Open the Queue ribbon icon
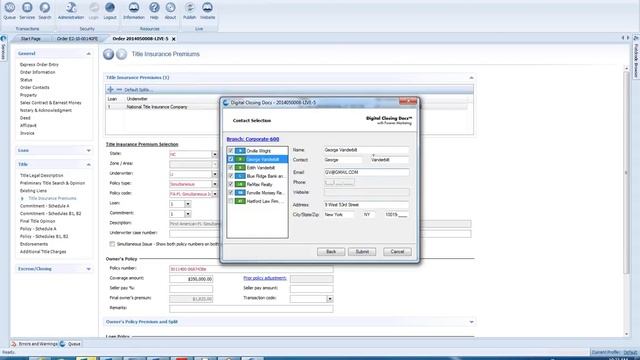This screenshot has height=360, width=640. [x=9, y=10]
